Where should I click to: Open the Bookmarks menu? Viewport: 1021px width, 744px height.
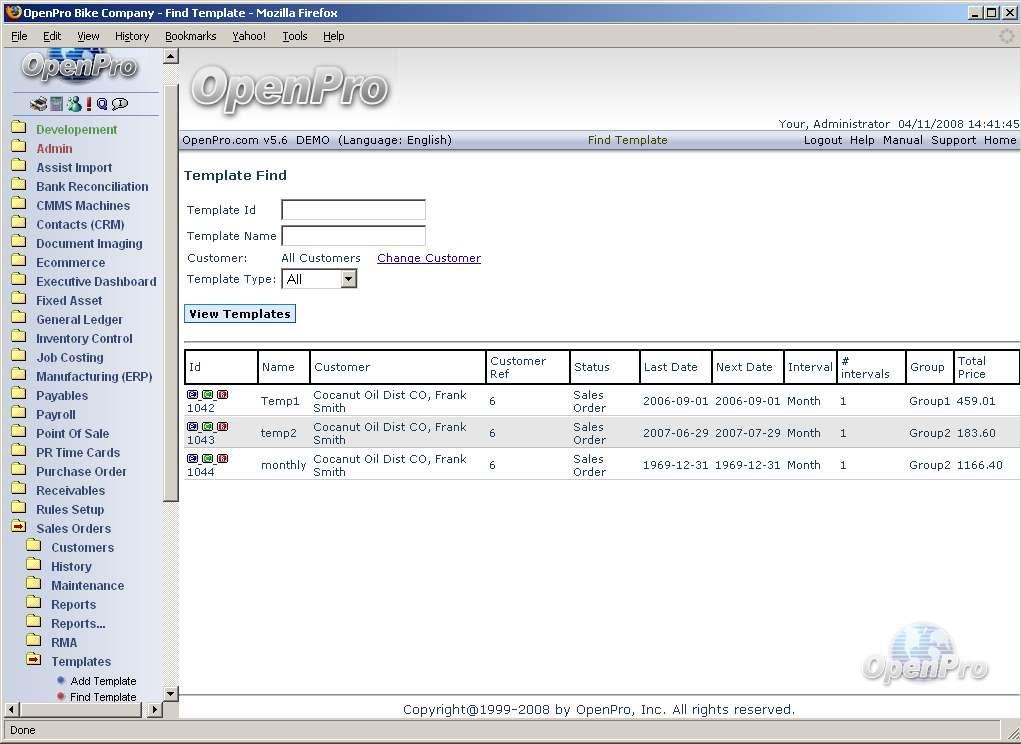190,36
